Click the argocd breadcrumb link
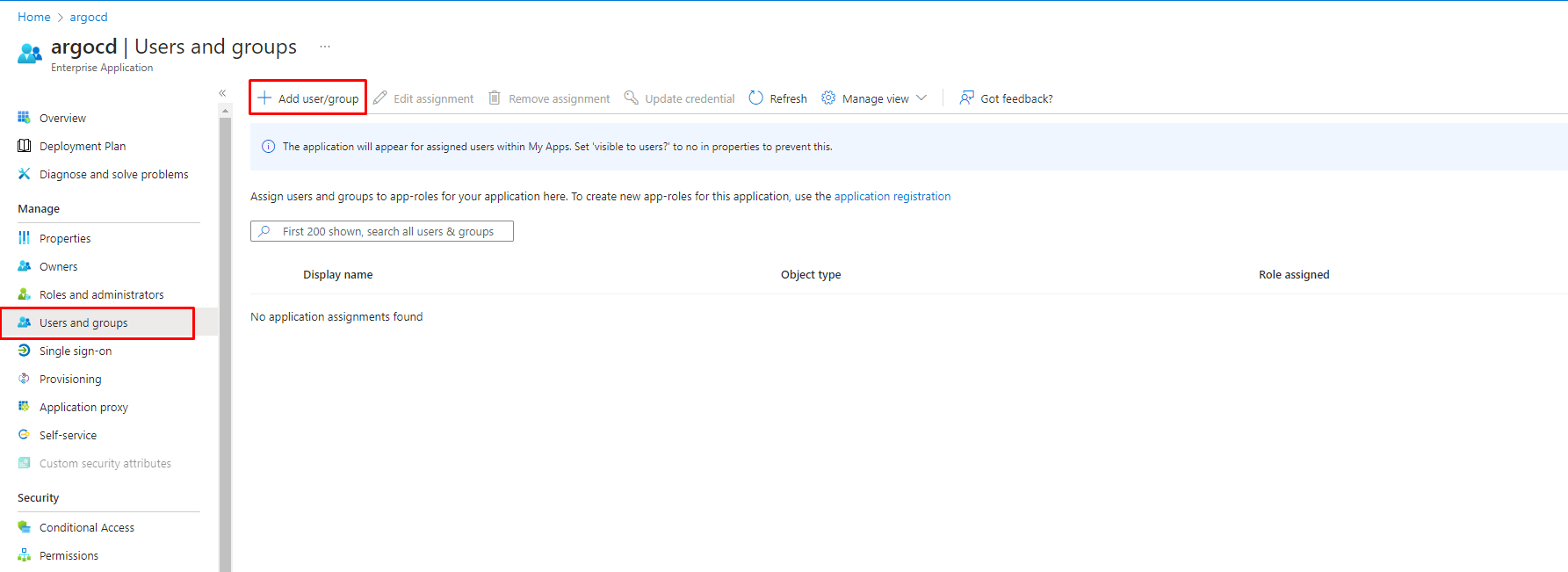Viewport: 1568px width, 572px height. [89, 17]
